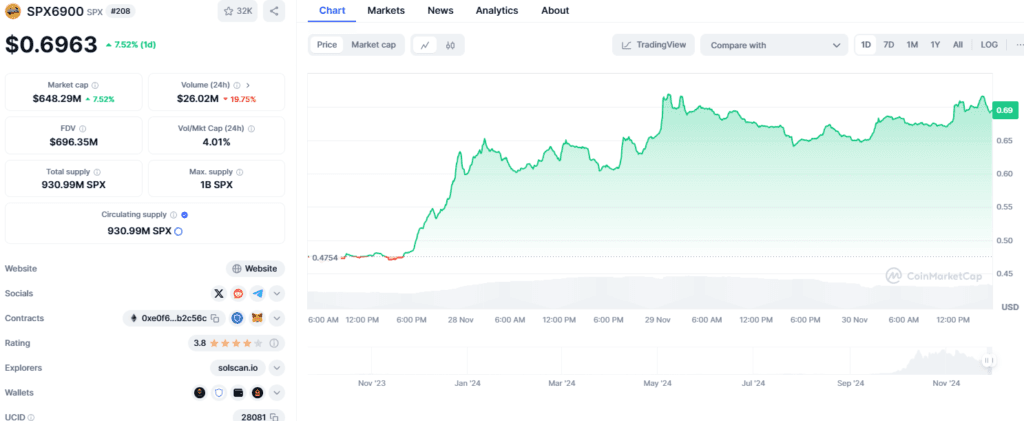Expand more Explorers
The width and height of the screenshot is (1024, 421).
coord(277,368)
